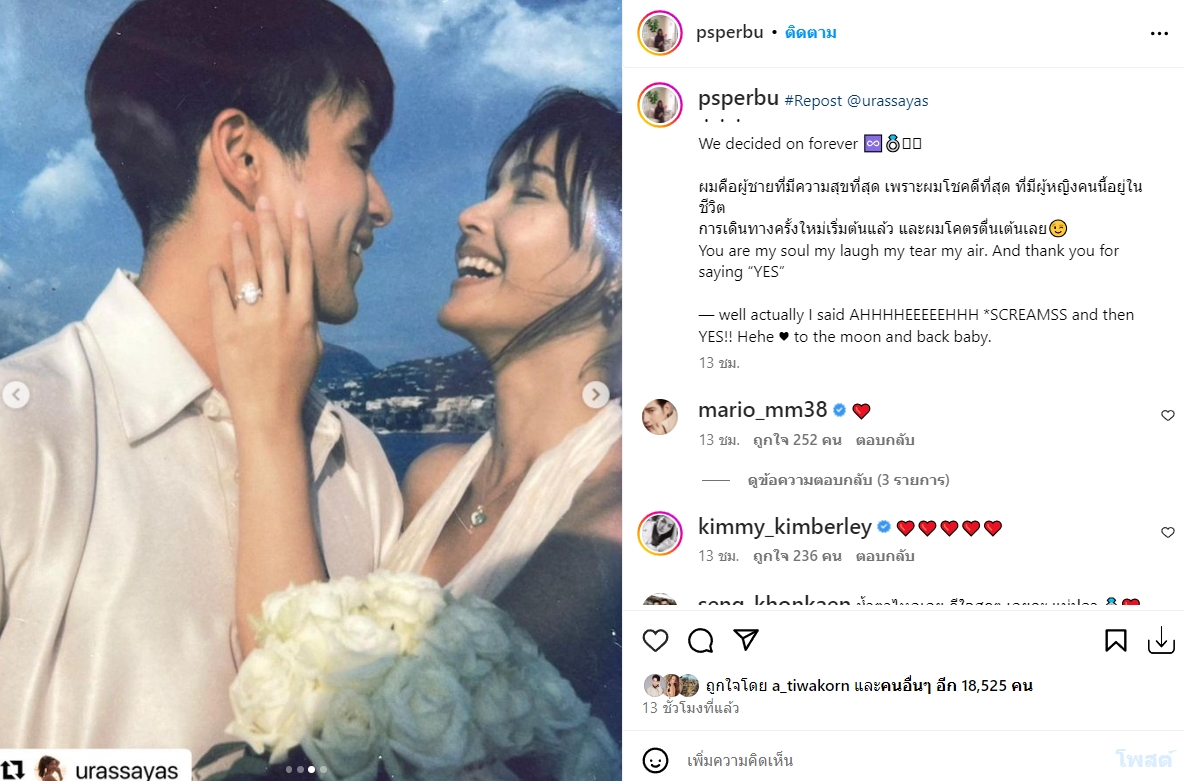Viewport: 1184px width, 781px height.
Task: Open the @urassayas mention in the caption
Action: 888,100
